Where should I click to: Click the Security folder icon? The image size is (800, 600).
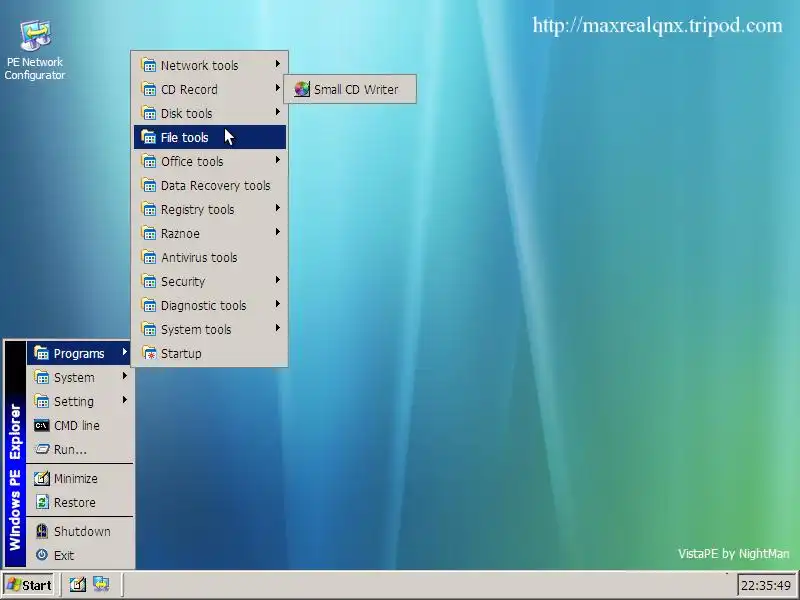click(148, 281)
